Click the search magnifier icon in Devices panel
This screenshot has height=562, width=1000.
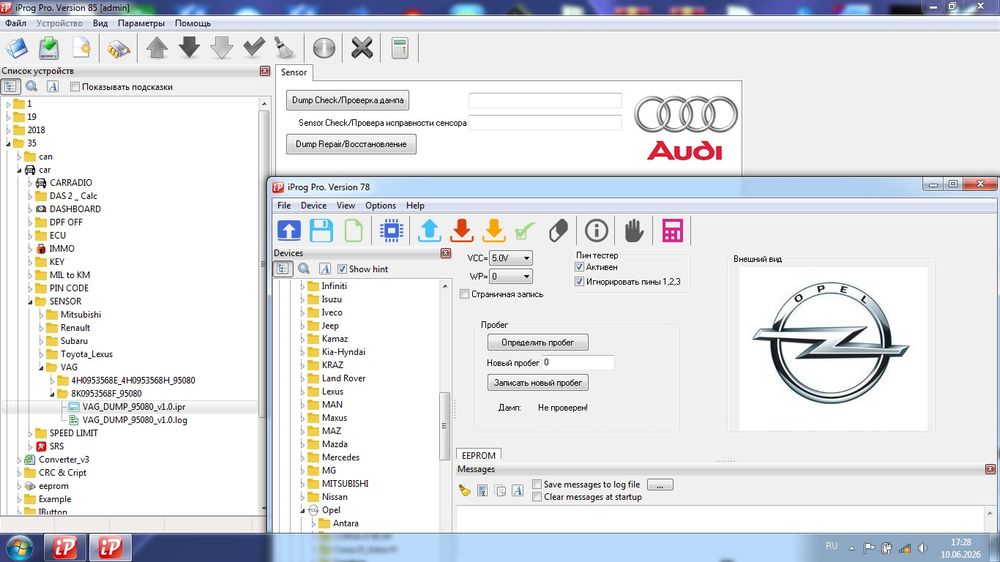(304, 269)
